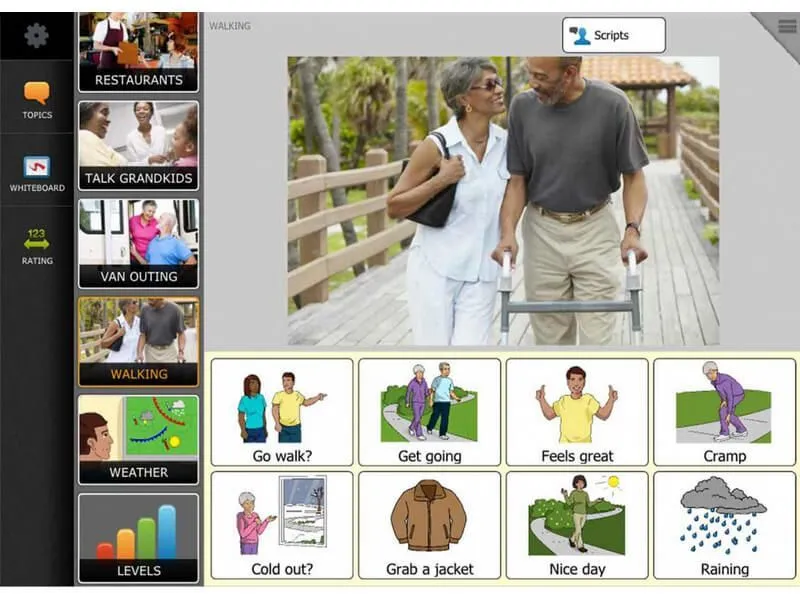800x600 pixels.
Task: Open the Rating scale tool
Action: [x=36, y=246]
